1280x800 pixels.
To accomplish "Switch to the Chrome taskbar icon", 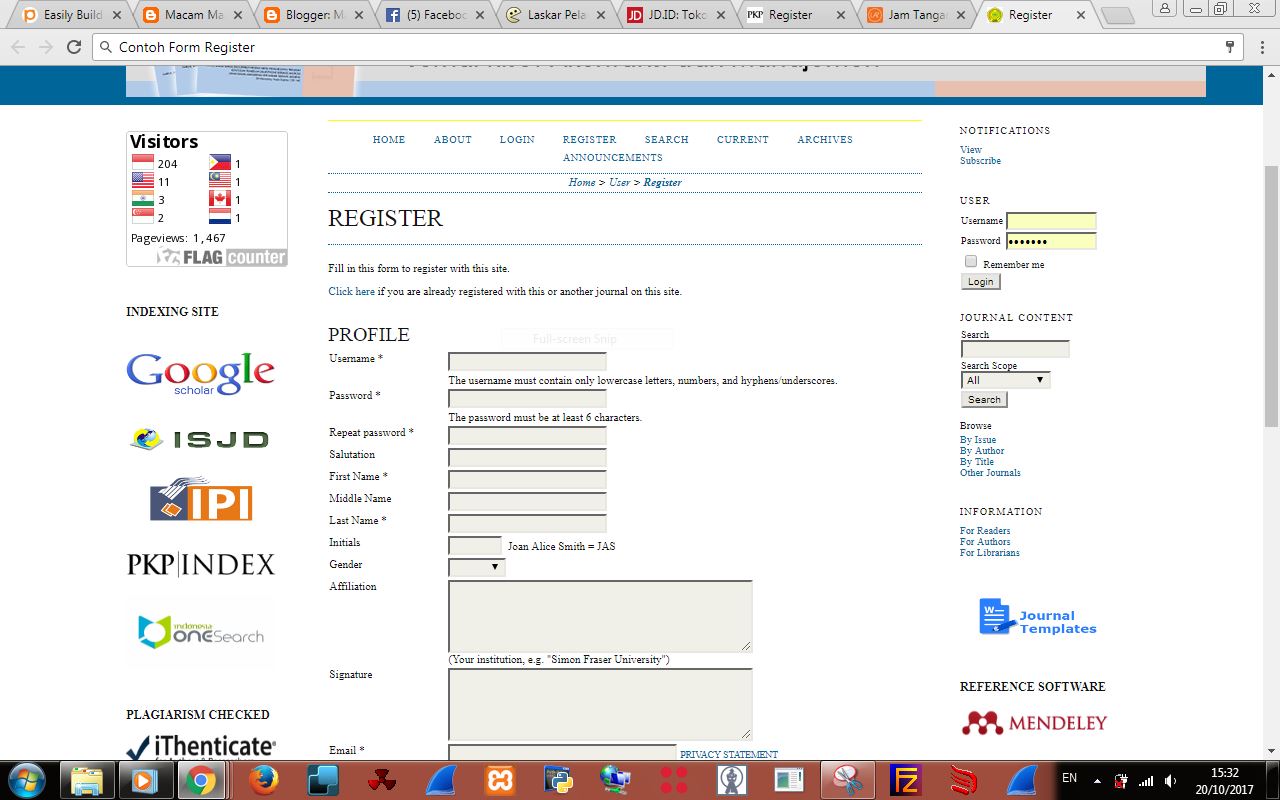I will [x=201, y=779].
